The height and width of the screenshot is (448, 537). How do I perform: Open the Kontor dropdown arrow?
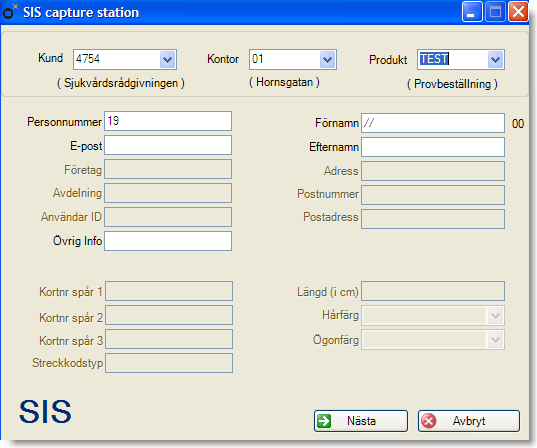click(x=328, y=60)
